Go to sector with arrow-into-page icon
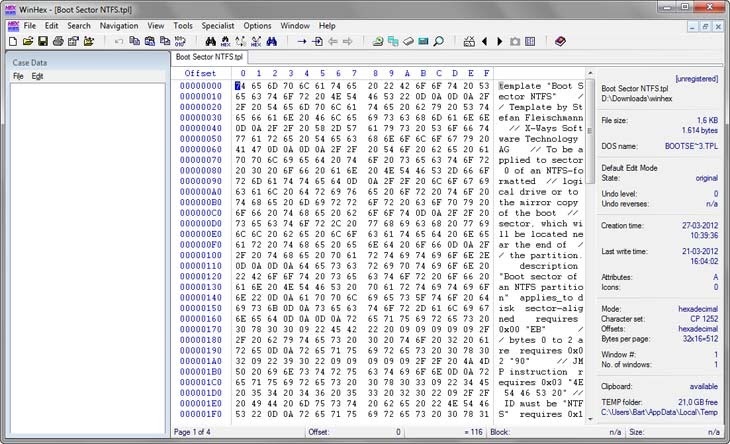The height and width of the screenshot is (444, 730). [317, 41]
